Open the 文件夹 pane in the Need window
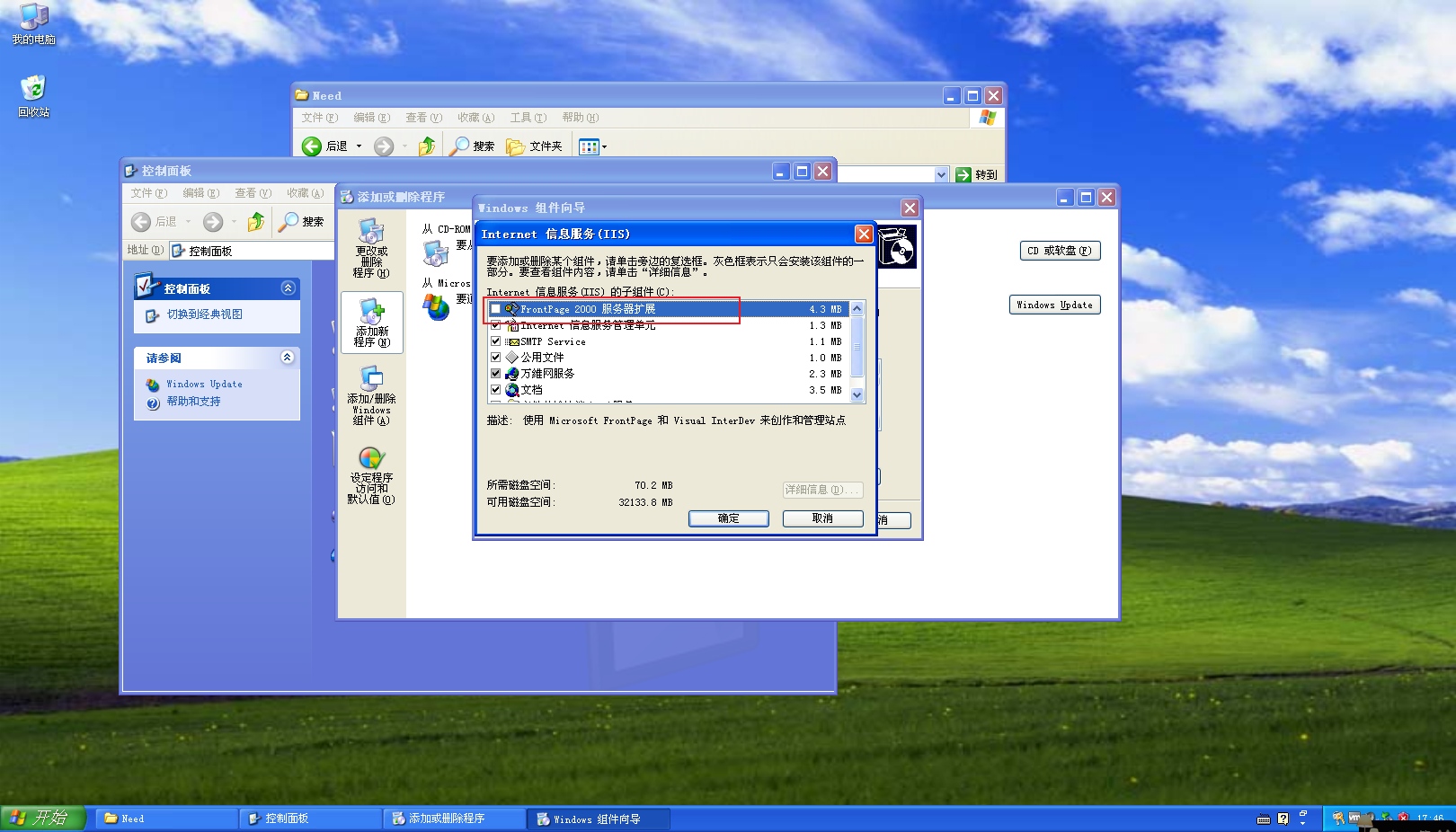 pyautogui.click(x=534, y=146)
